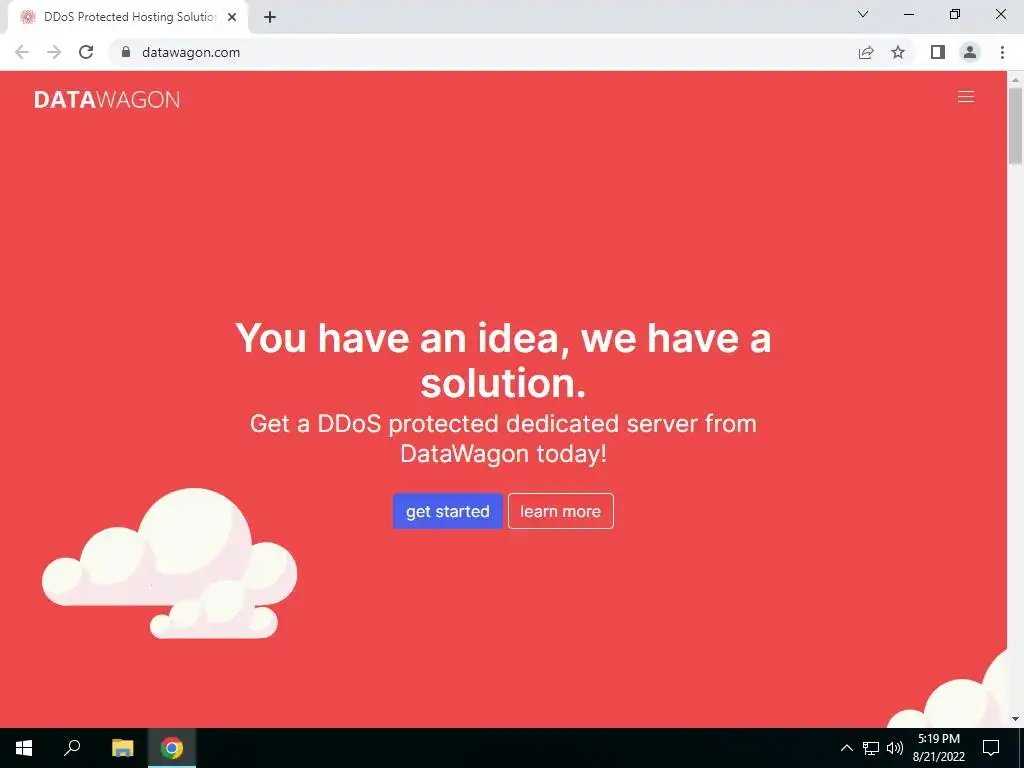1024x768 pixels.
Task: Open Chrome three-dot menu
Action: point(1002,52)
